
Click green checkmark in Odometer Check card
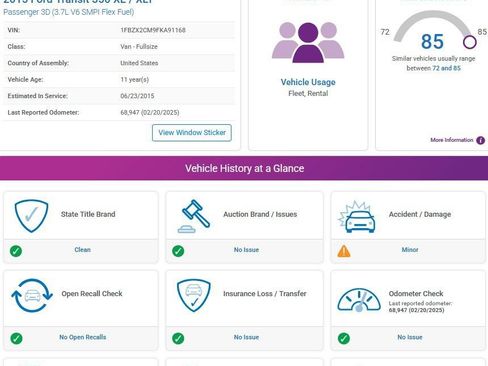[x=344, y=338]
